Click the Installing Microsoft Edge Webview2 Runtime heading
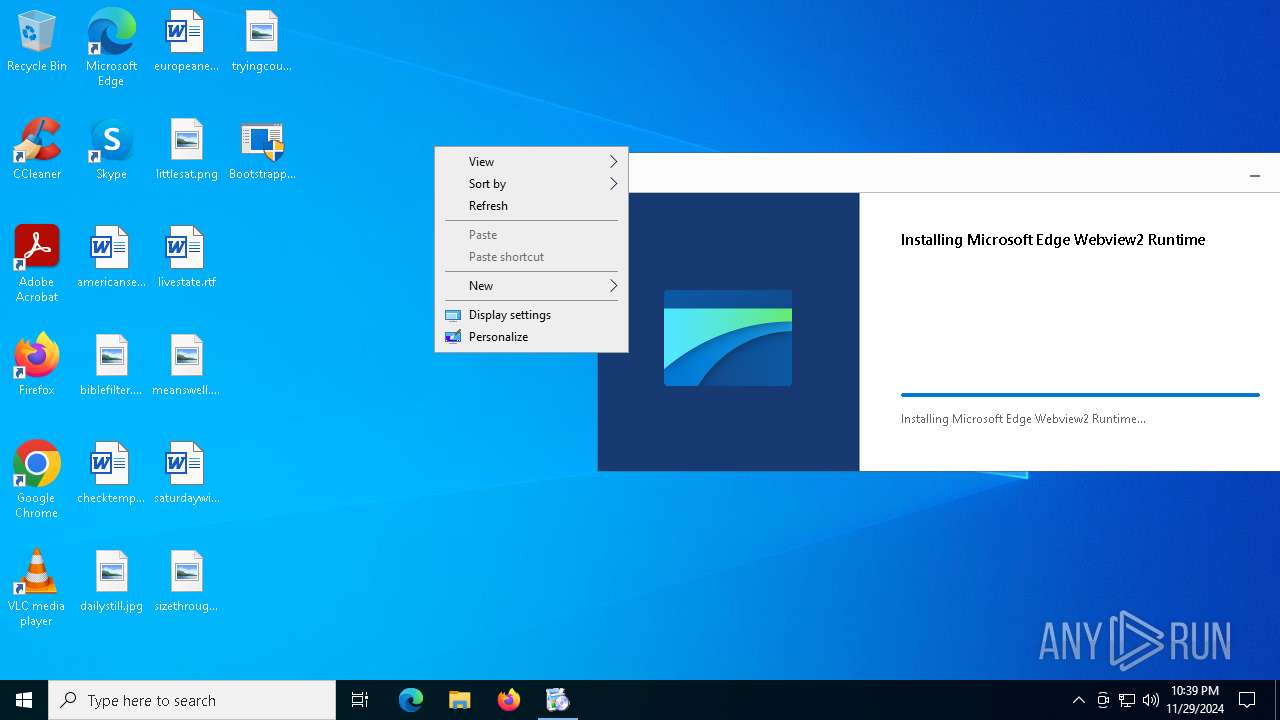This screenshot has width=1280, height=720. (x=1053, y=240)
